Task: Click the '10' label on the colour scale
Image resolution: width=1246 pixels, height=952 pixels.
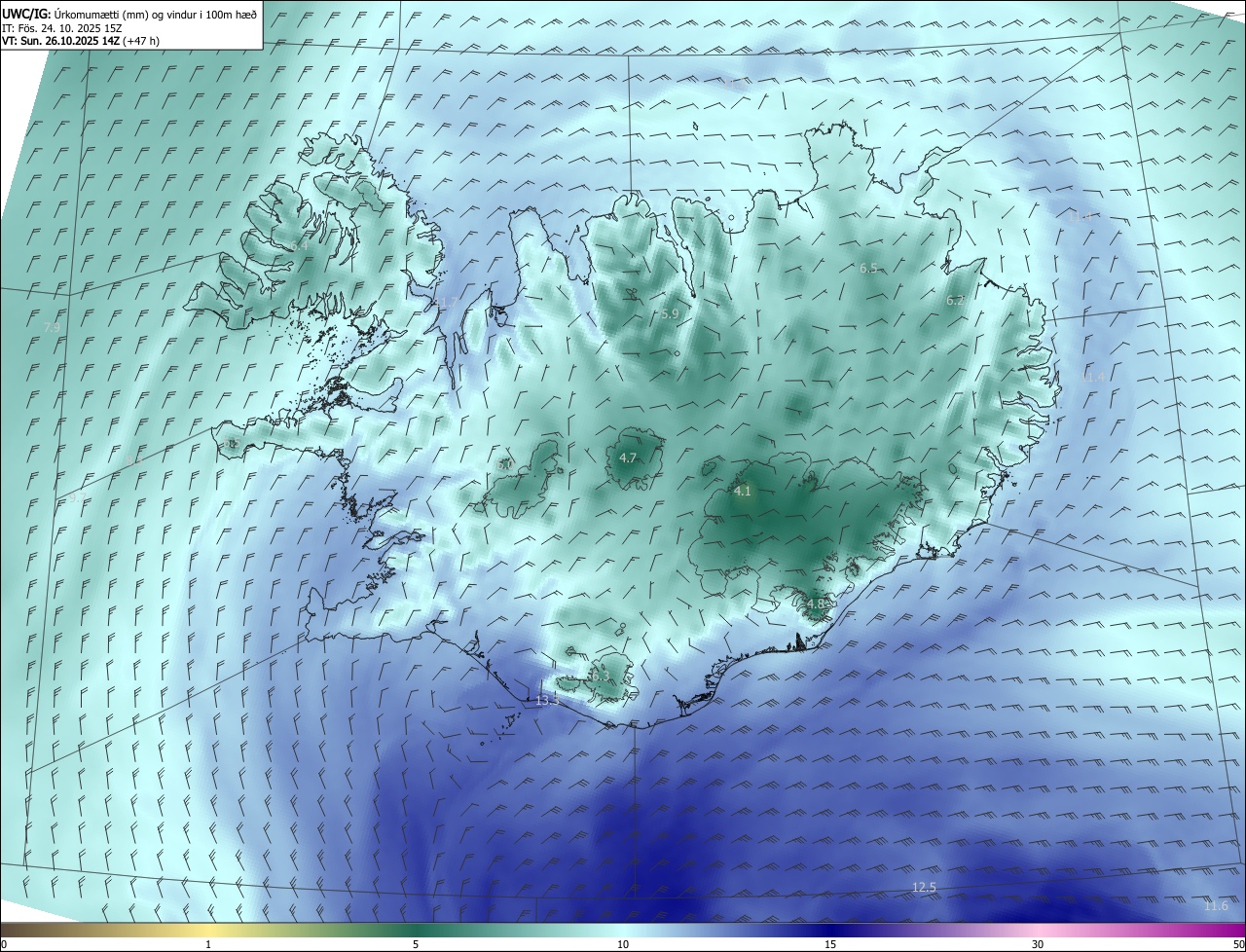Action: (x=623, y=944)
